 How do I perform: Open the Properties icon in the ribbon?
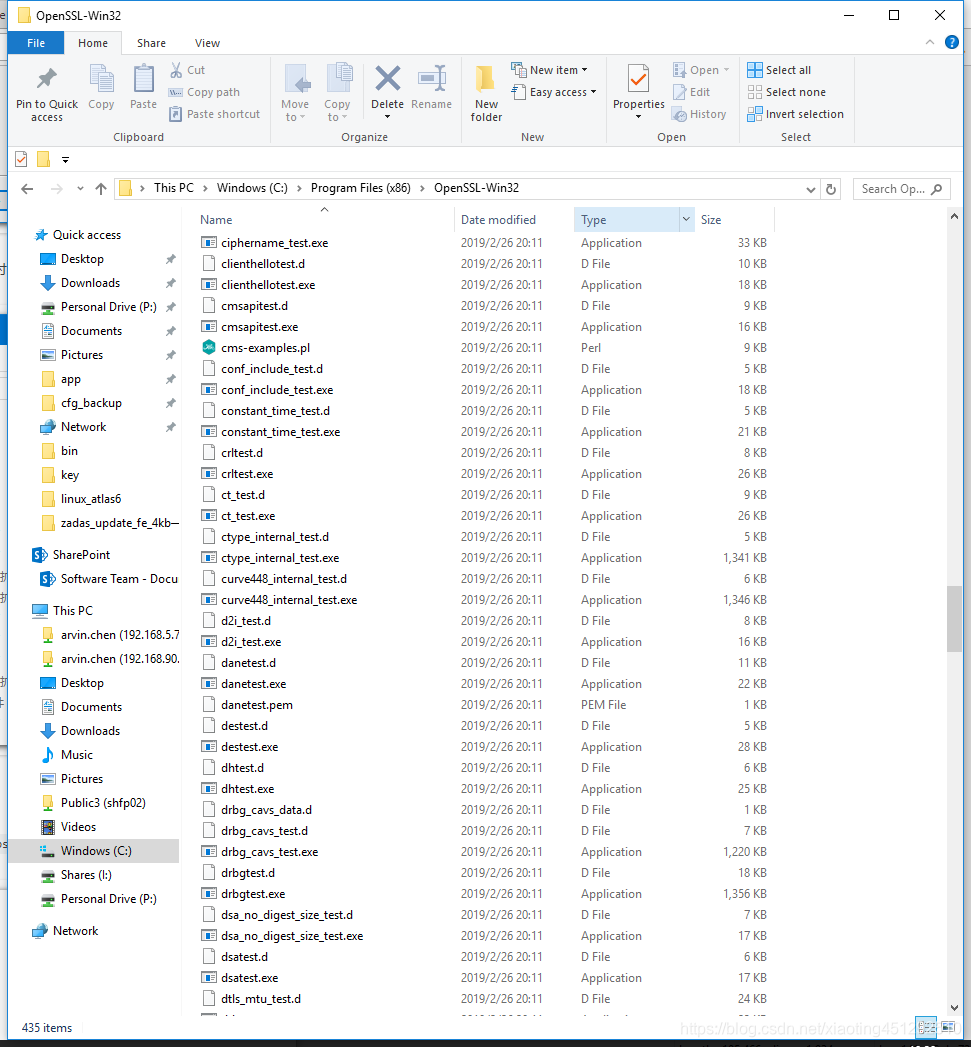tap(638, 79)
